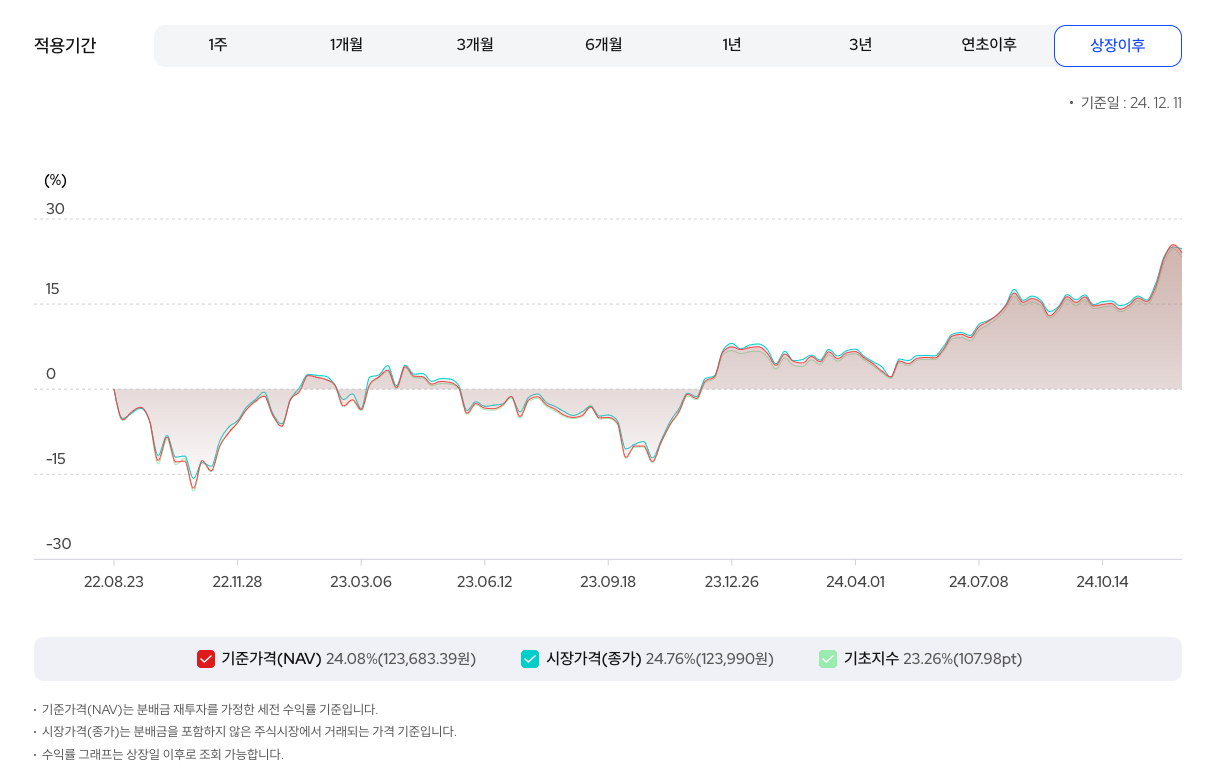Click the 23.09.18 x-axis date
The width and height of the screenshot is (1208, 773).
pos(608,582)
